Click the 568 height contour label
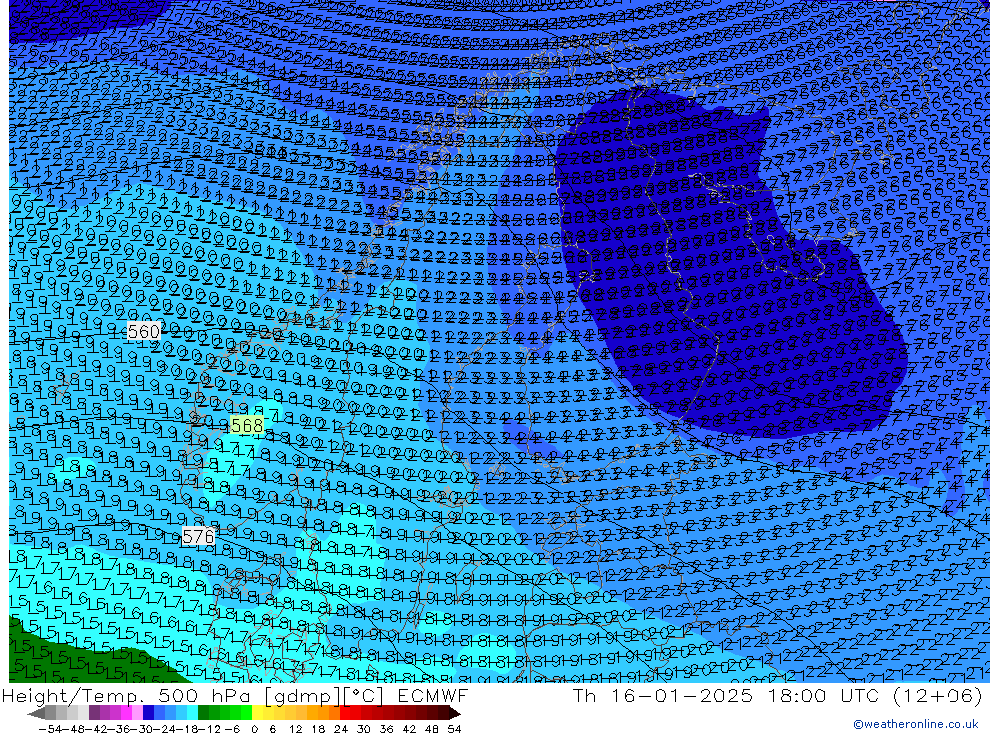The image size is (1000, 733). (x=246, y=426)
